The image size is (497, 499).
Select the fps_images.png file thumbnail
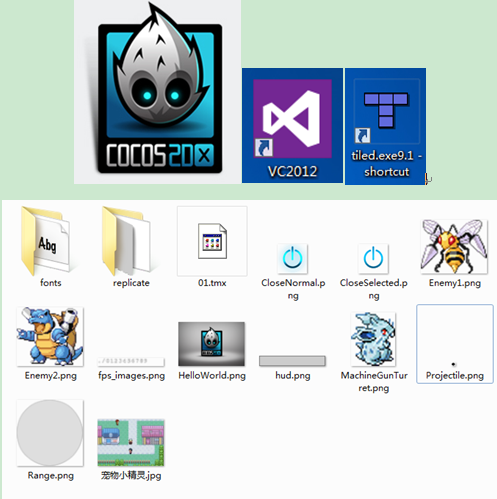131,362
